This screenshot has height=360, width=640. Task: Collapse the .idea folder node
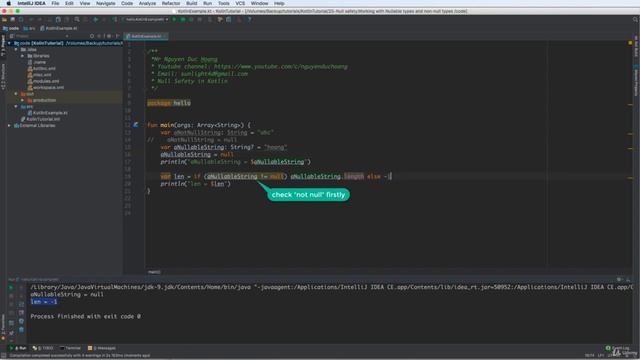[x=16, y=49]
